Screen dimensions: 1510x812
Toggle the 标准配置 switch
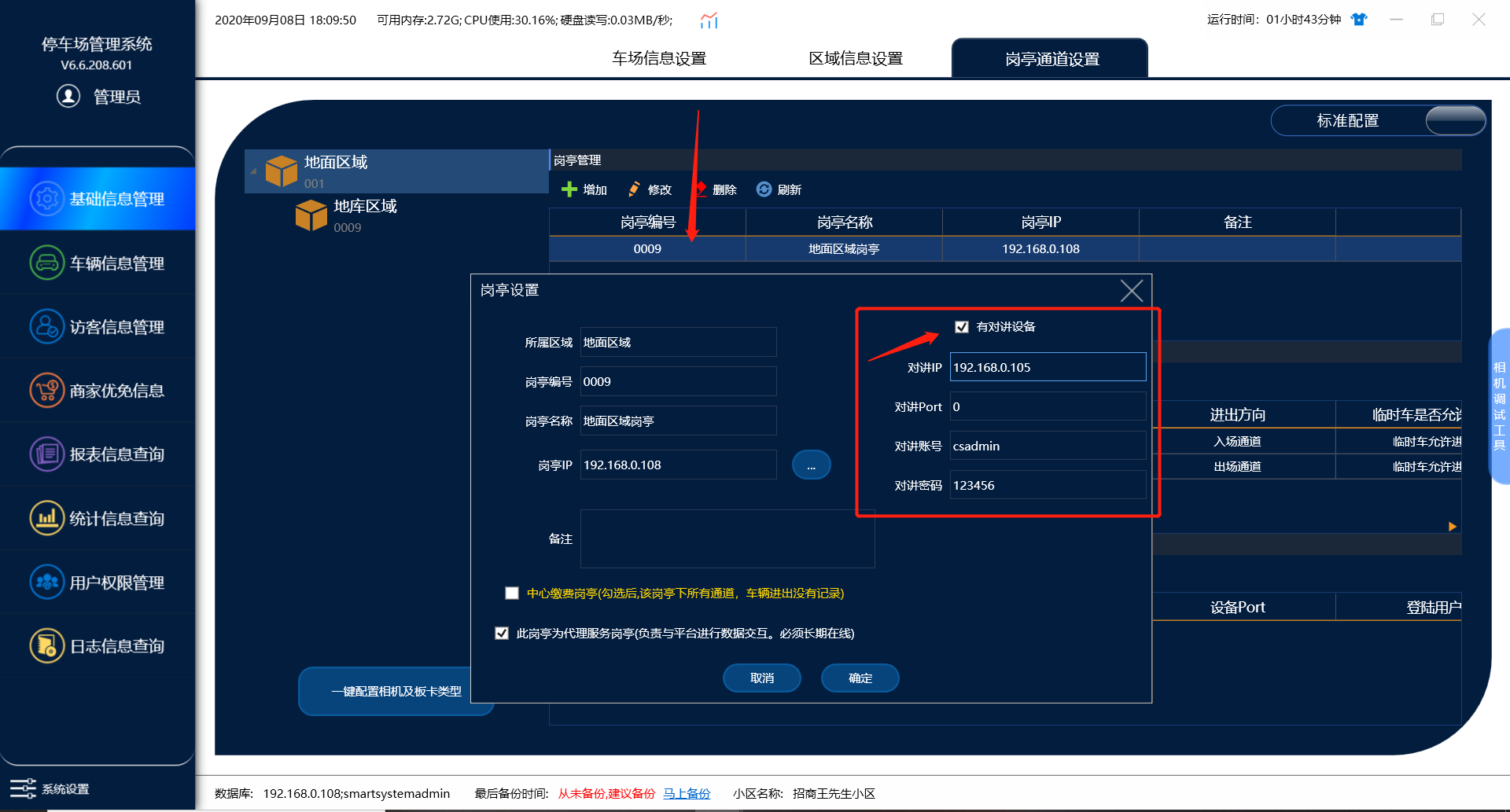pos(1455,120)
